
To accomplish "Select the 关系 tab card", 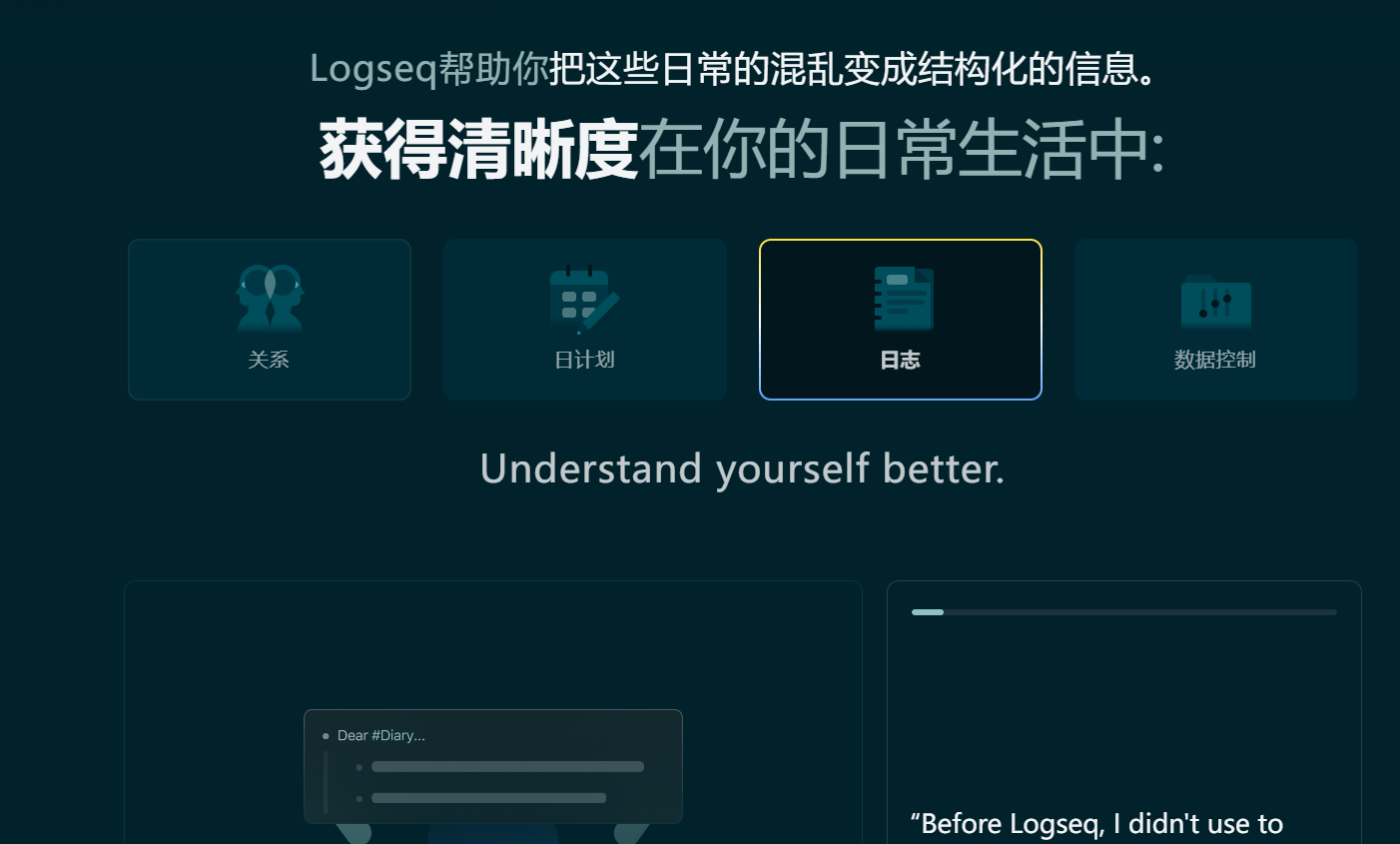I will tap(270, 320).
